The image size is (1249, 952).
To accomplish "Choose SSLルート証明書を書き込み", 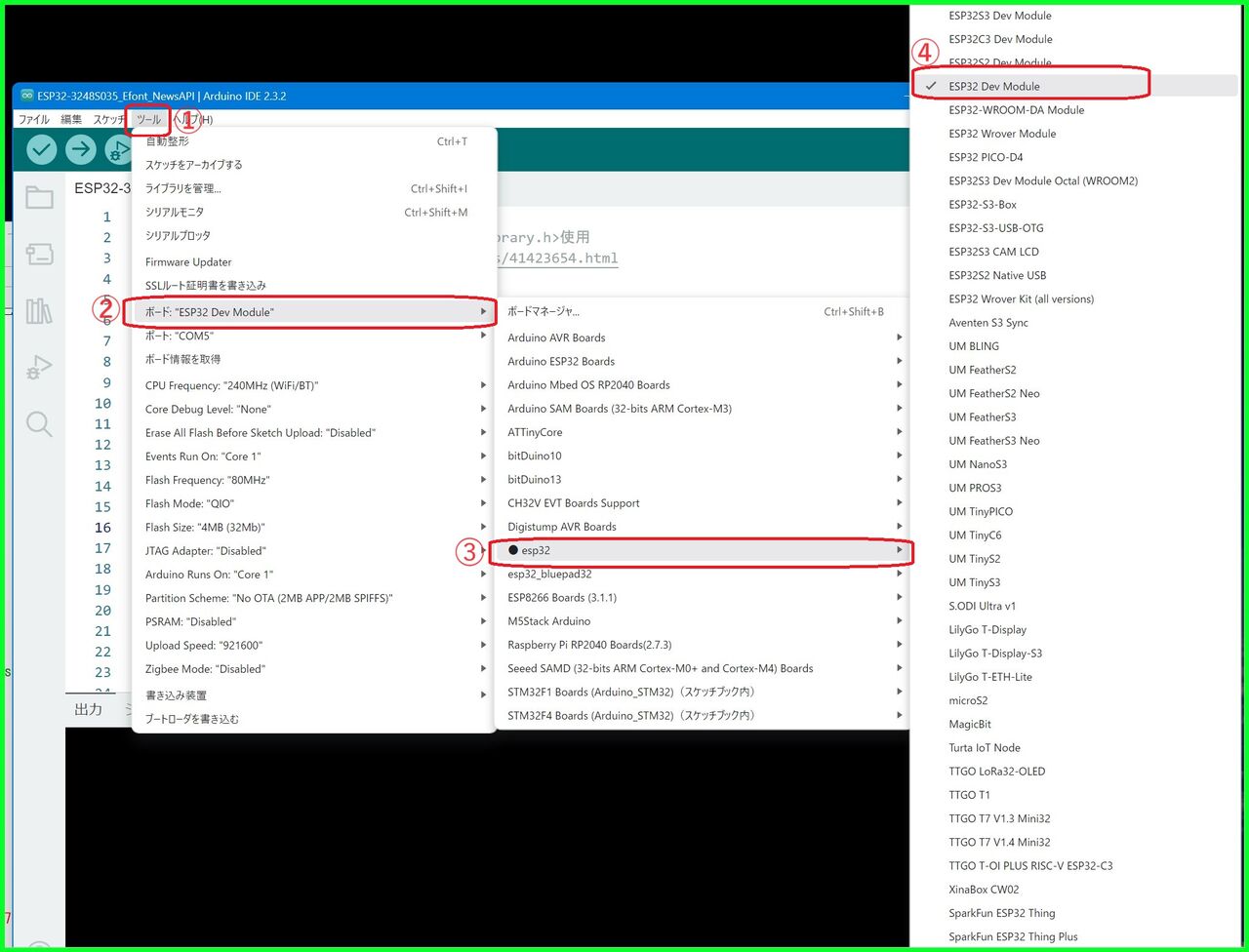I will click(x=314, y=285).
